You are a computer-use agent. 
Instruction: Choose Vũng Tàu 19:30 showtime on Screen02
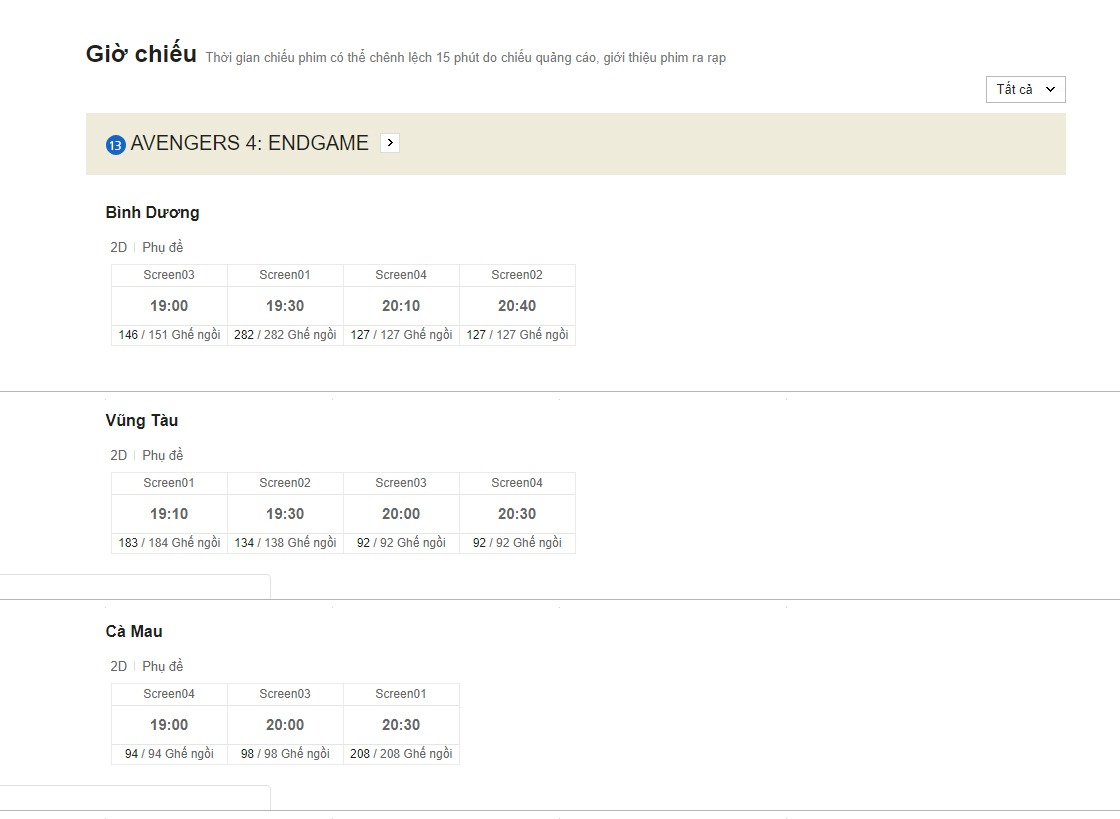(285, 514)
